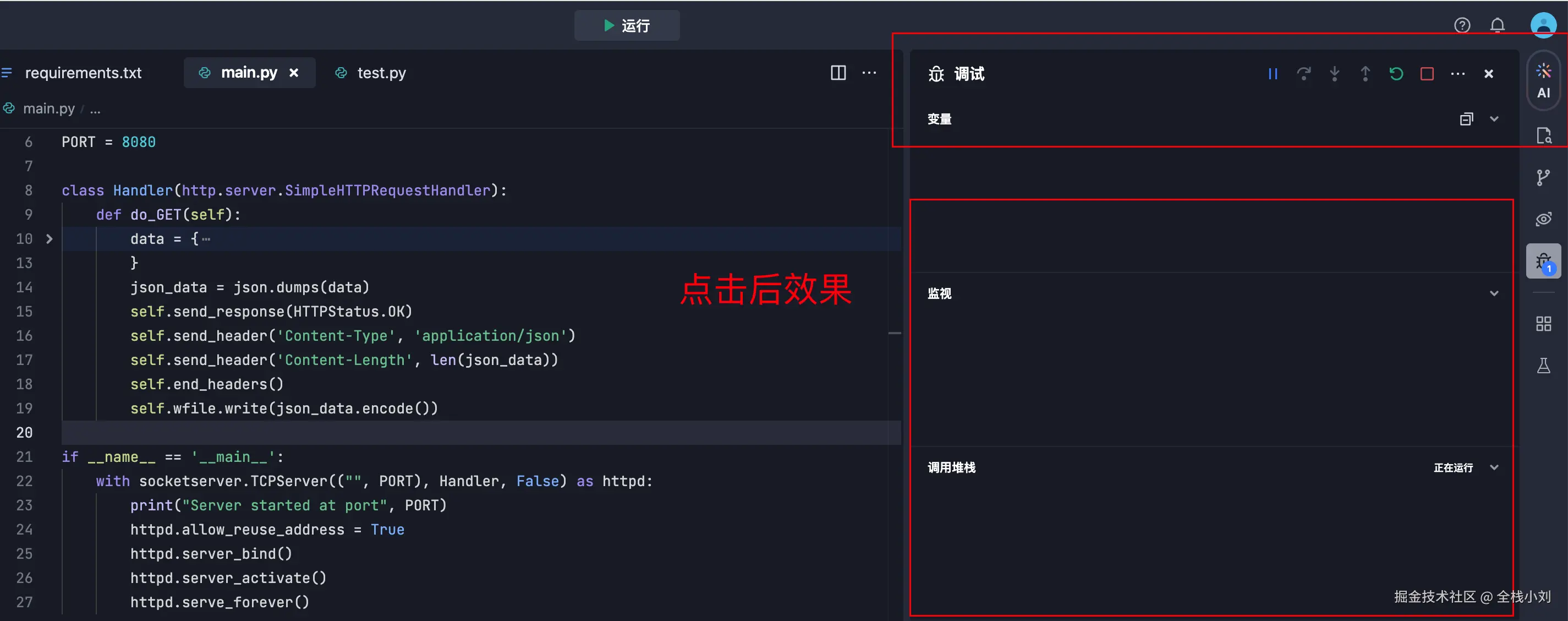Click the debug step over icon
The width and height of the screenshot is (1568, 621).
pyautogui.click(x=1303, y=74)
